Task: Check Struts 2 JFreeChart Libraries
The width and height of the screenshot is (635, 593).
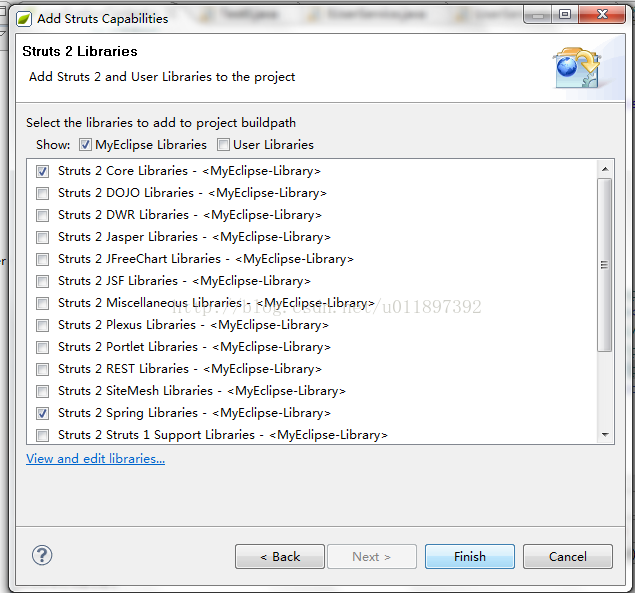Action: pyautogui.click(x=43, y=259)
